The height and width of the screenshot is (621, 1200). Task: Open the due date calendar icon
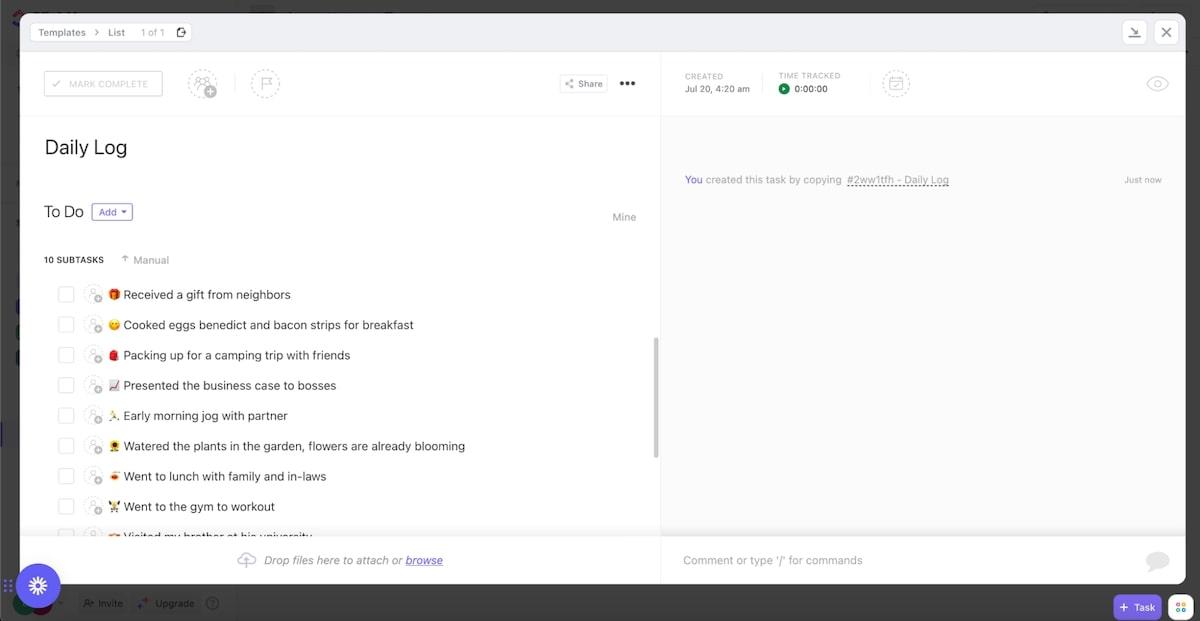896,84
